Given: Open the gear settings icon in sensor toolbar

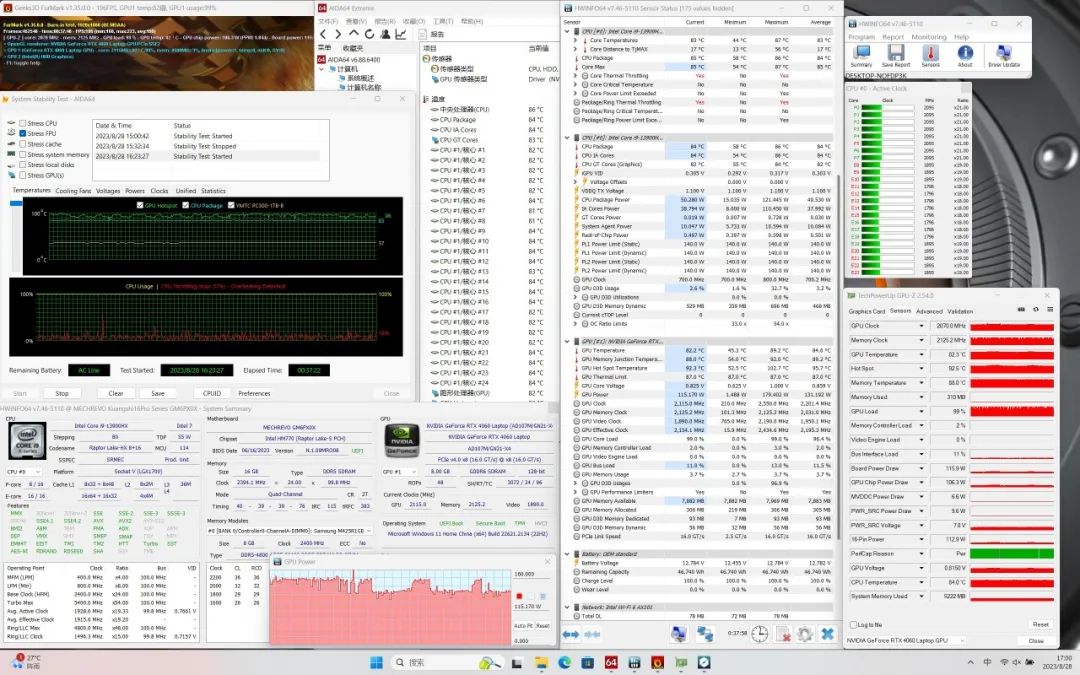Looking at the screenshot, I should [x=804, y=633].
